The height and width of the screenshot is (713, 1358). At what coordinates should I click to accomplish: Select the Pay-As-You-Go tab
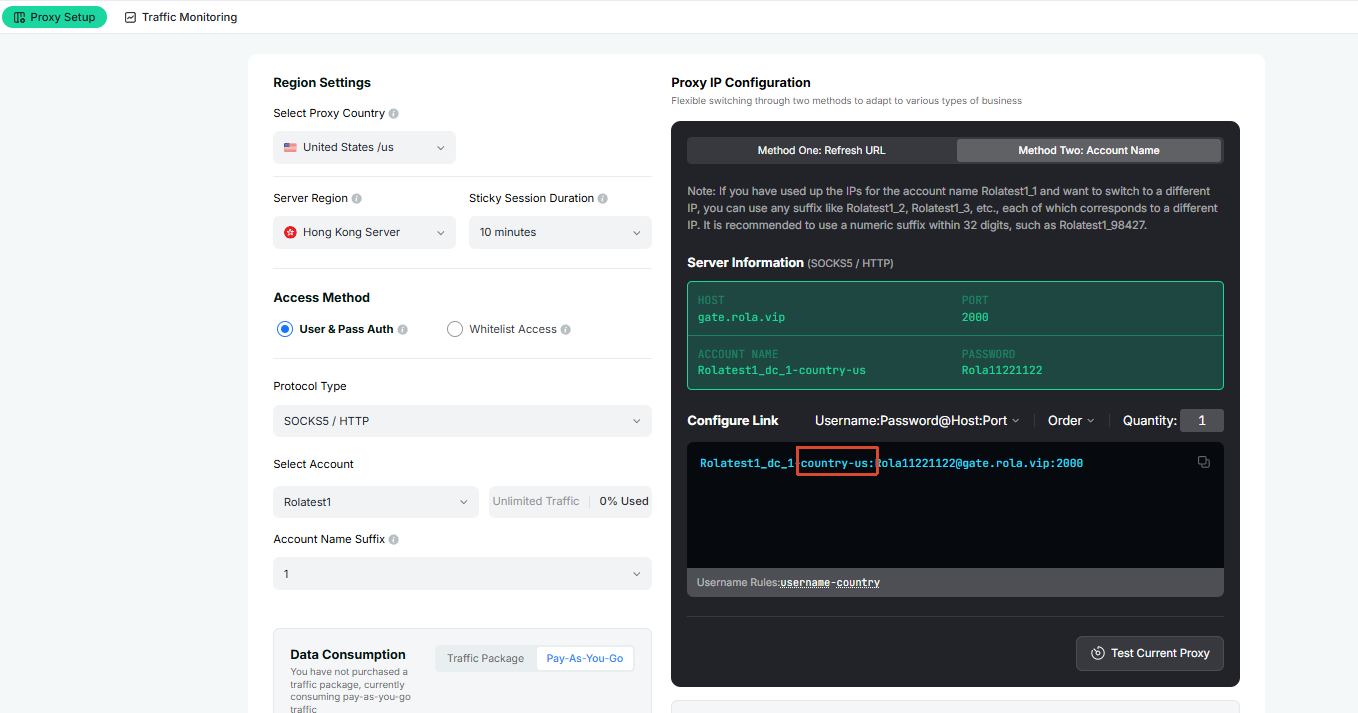pyautogui.click(x=585, y=658)
